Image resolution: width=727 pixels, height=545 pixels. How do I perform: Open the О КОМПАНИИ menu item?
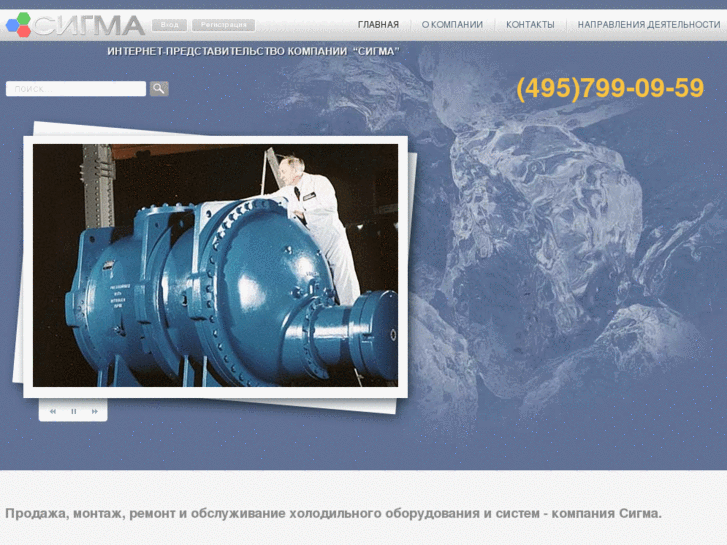(x=452, y=25)
